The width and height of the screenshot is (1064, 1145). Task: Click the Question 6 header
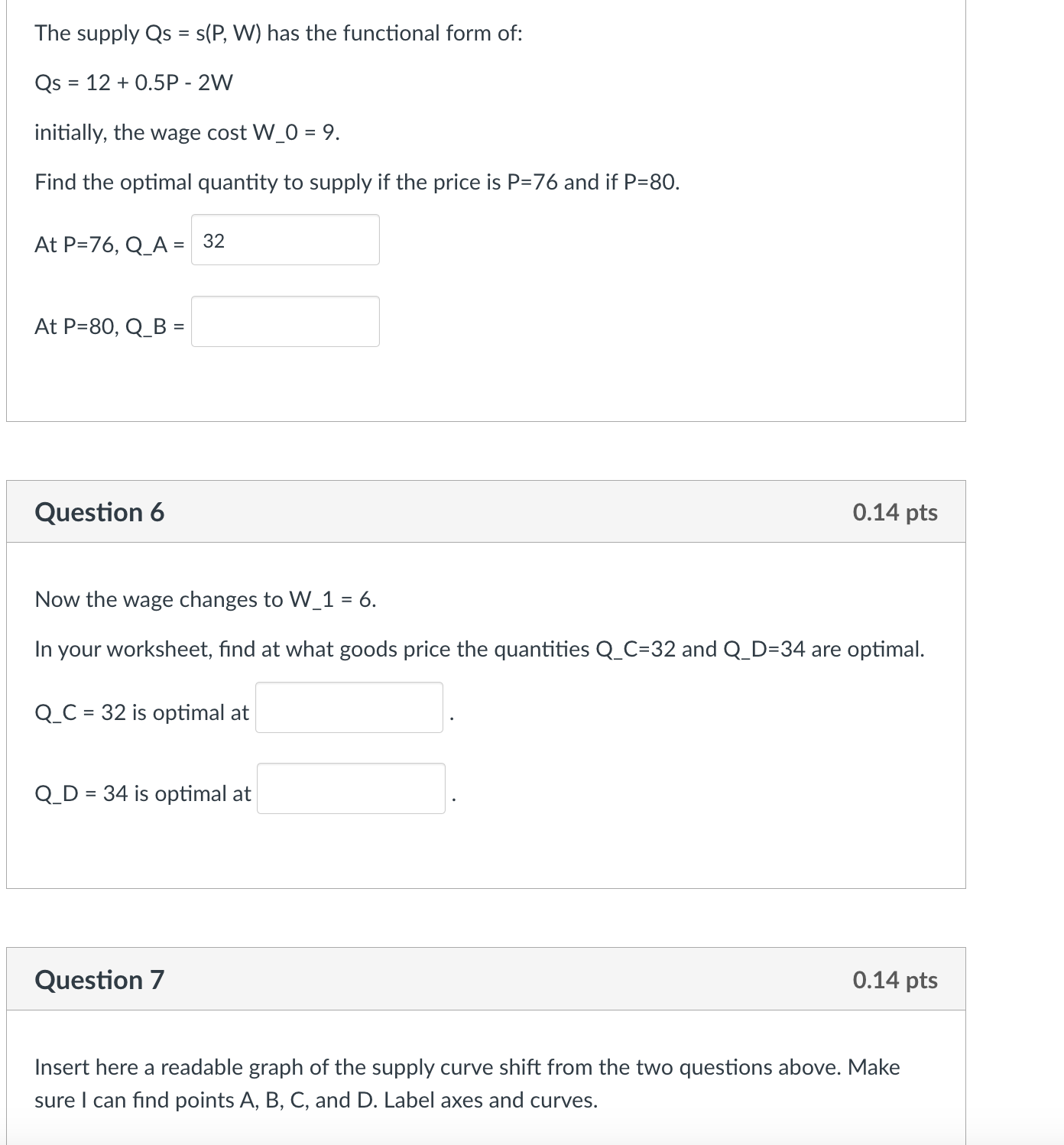tap(100, 511)
